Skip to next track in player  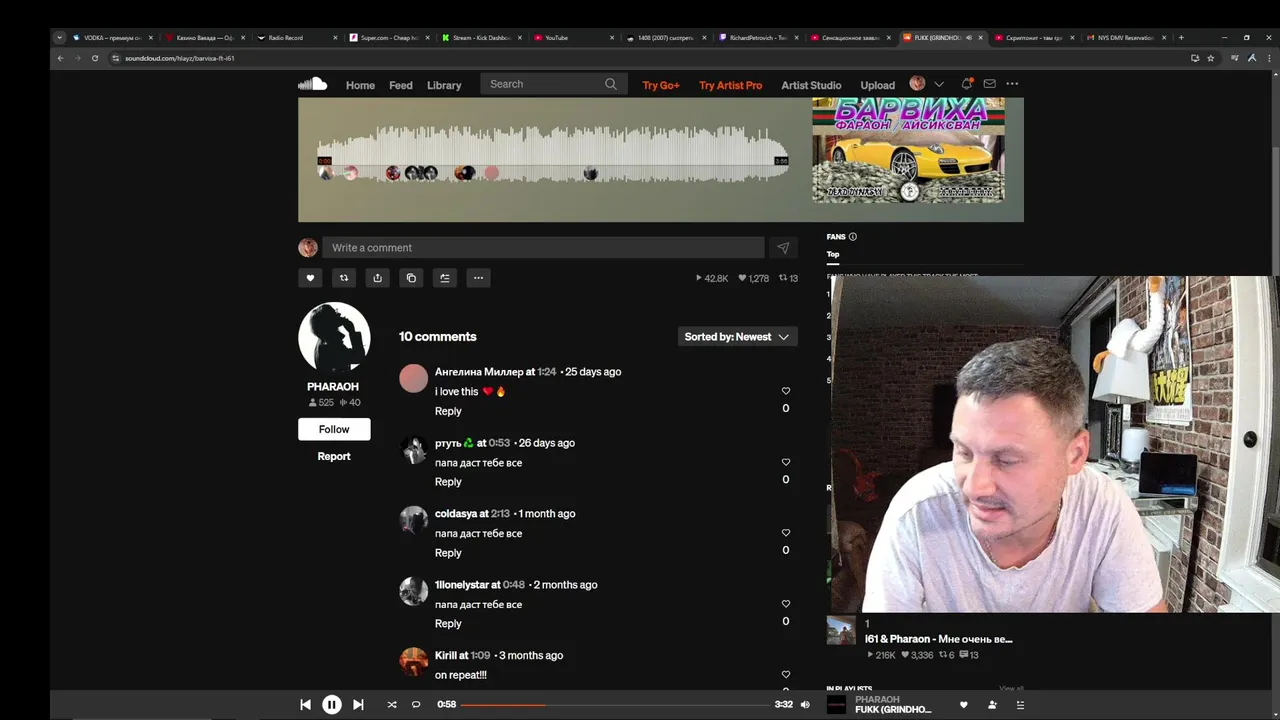[x=358, y=705]
